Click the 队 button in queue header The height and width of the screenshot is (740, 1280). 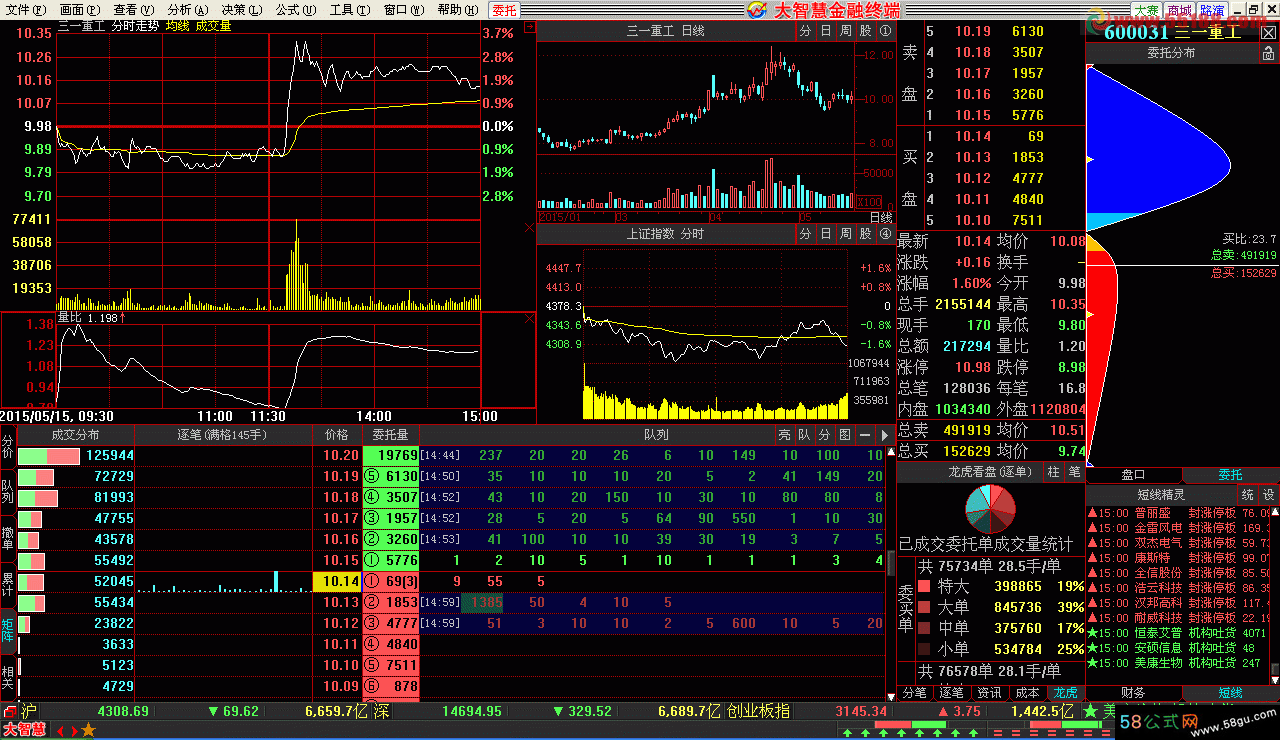[804, 435]
